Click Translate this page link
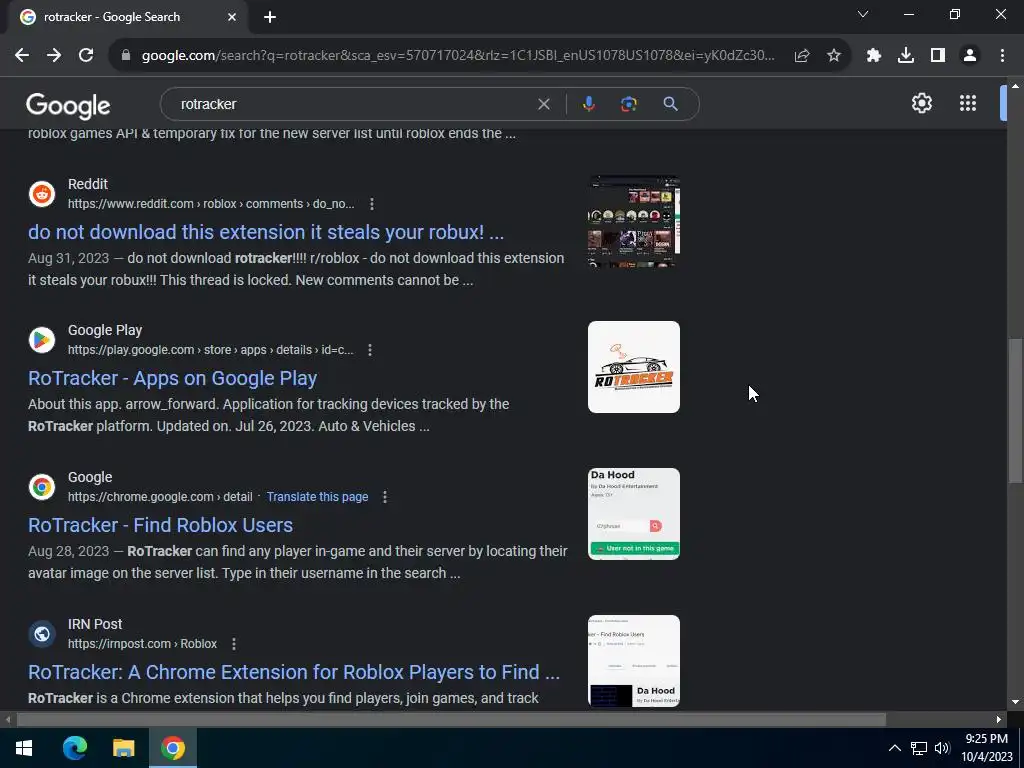This screenshot has width=1024, height=768. coord(317,497)
